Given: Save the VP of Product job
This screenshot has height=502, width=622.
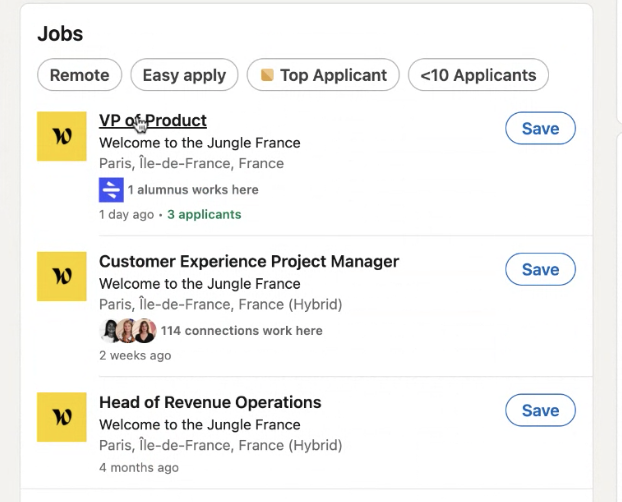Looking at the screenshot, I should point(540,128).
